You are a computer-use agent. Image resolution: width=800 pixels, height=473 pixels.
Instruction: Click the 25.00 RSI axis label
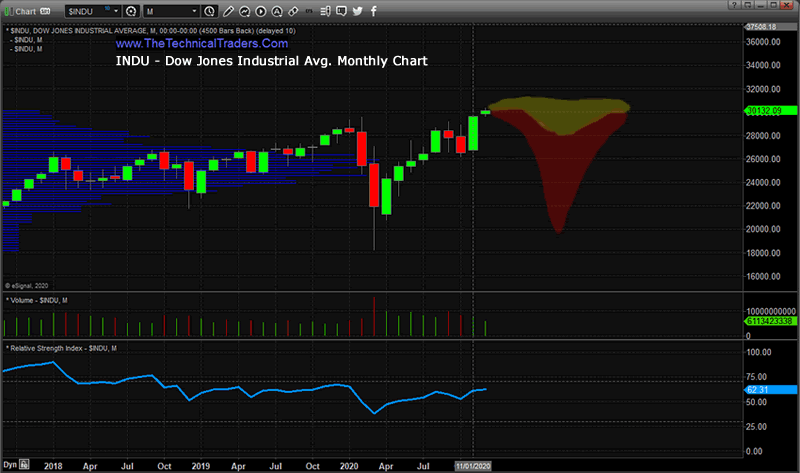coord(756,427)
